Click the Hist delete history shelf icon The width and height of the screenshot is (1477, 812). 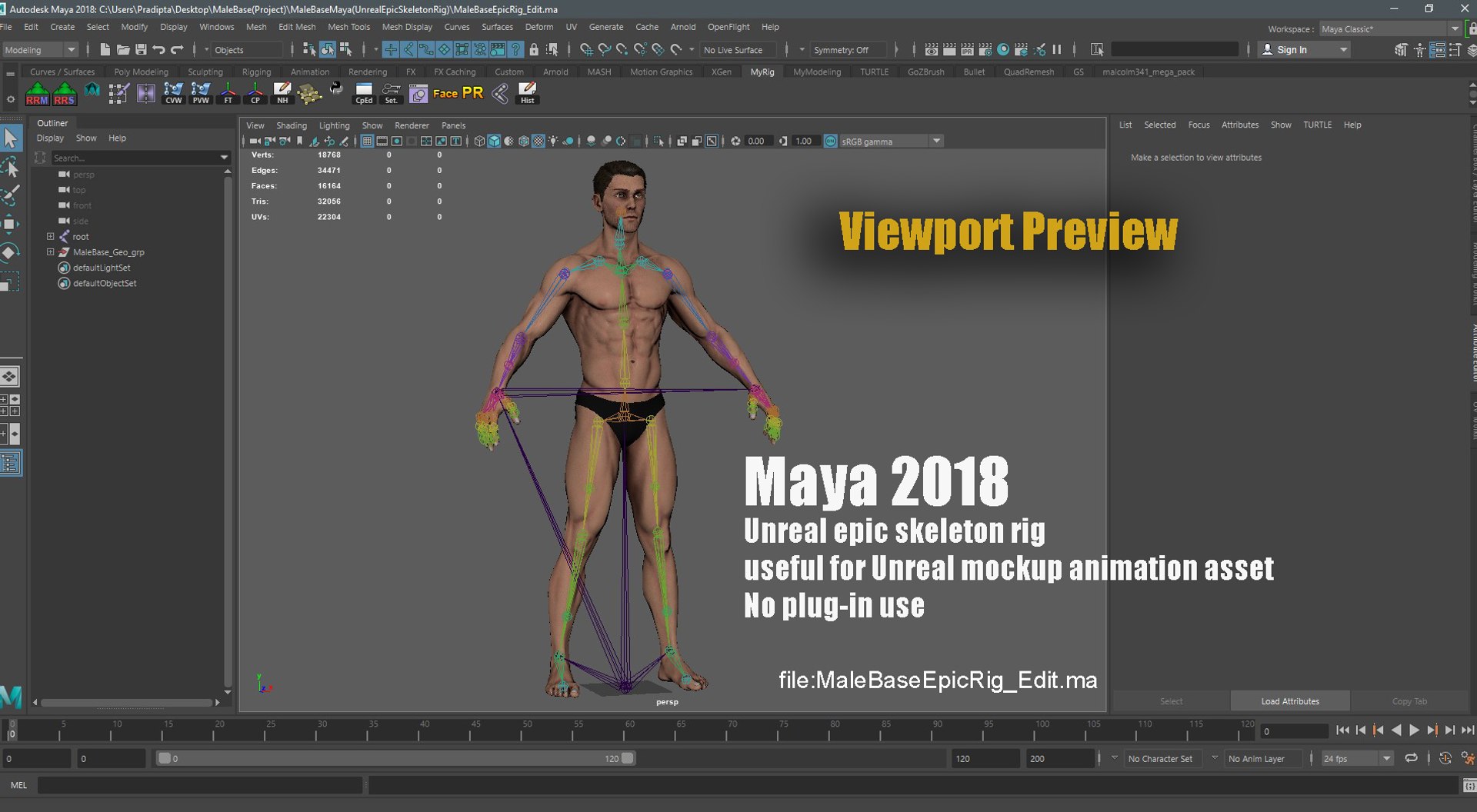pos(527,94)
